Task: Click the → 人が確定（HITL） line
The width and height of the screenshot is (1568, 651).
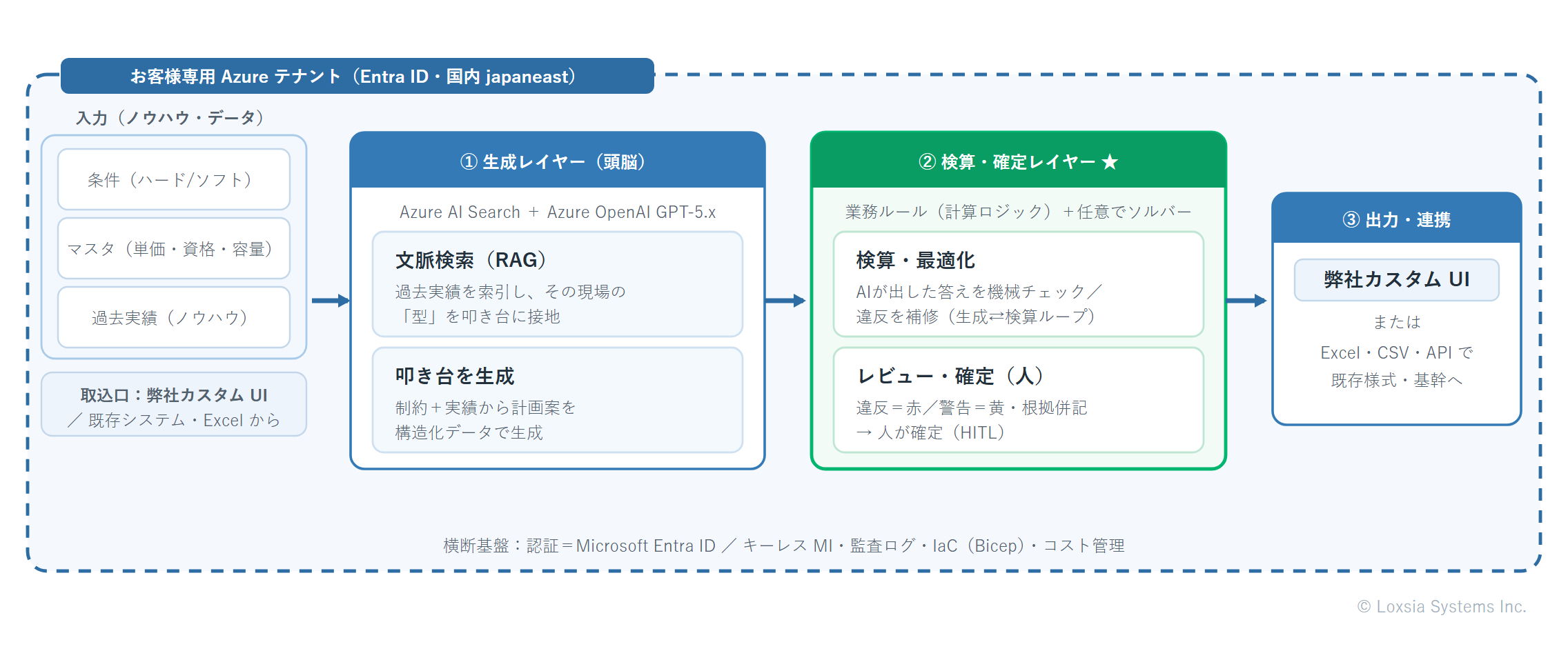Action: (930, 432)
